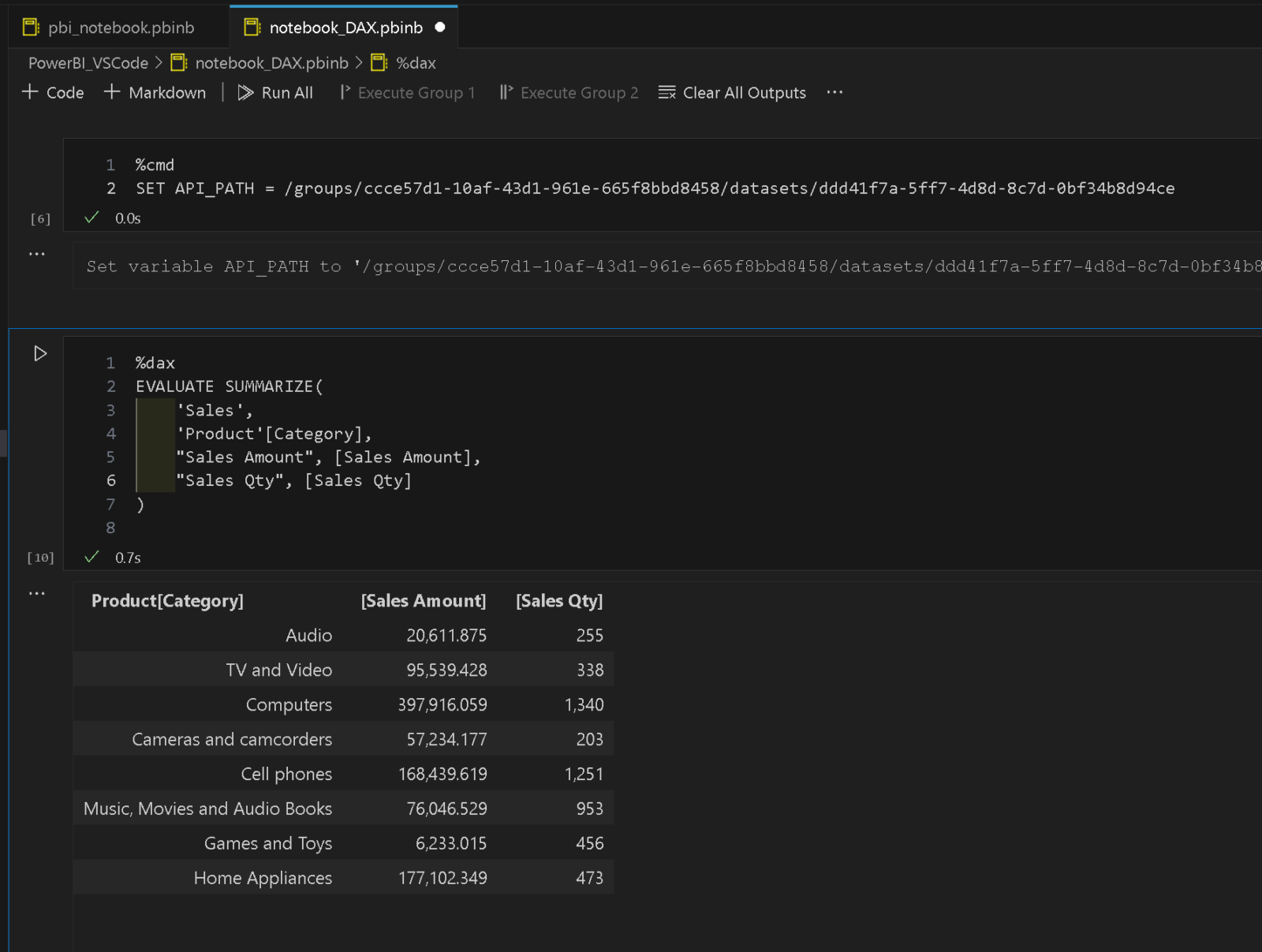Add a new Code cell
The width and height of the screenshot is (1262, 952).
pyautogui.click(x=54, y=93)
